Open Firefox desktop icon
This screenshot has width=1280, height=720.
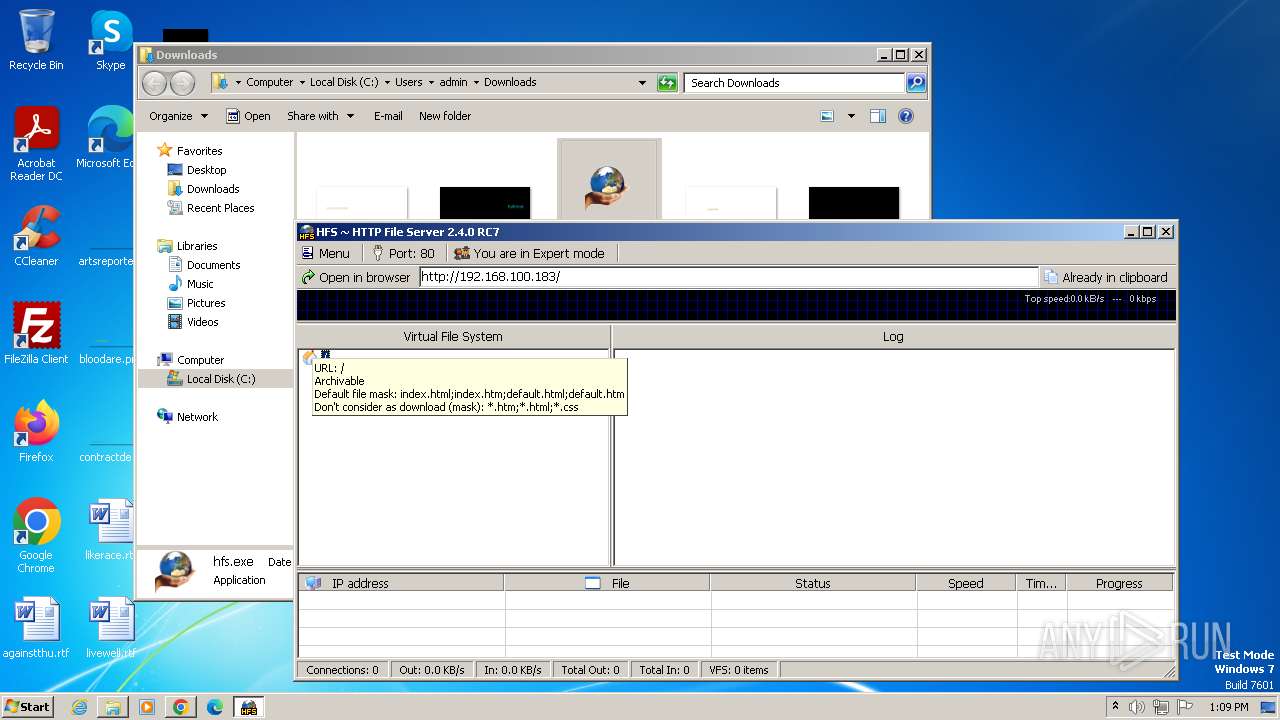[36, 432]
